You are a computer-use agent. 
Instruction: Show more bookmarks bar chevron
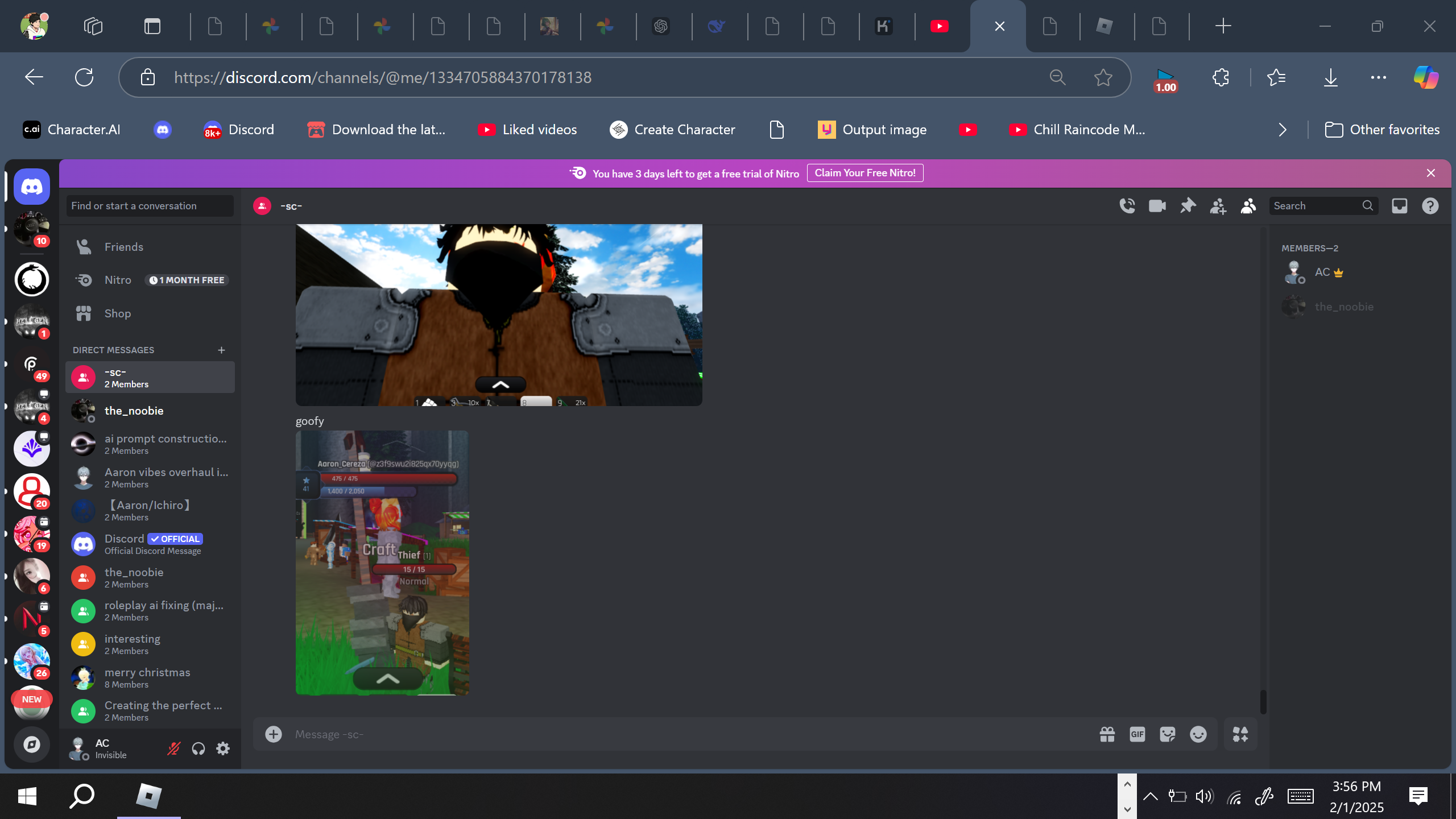[x=1282, y=130]
